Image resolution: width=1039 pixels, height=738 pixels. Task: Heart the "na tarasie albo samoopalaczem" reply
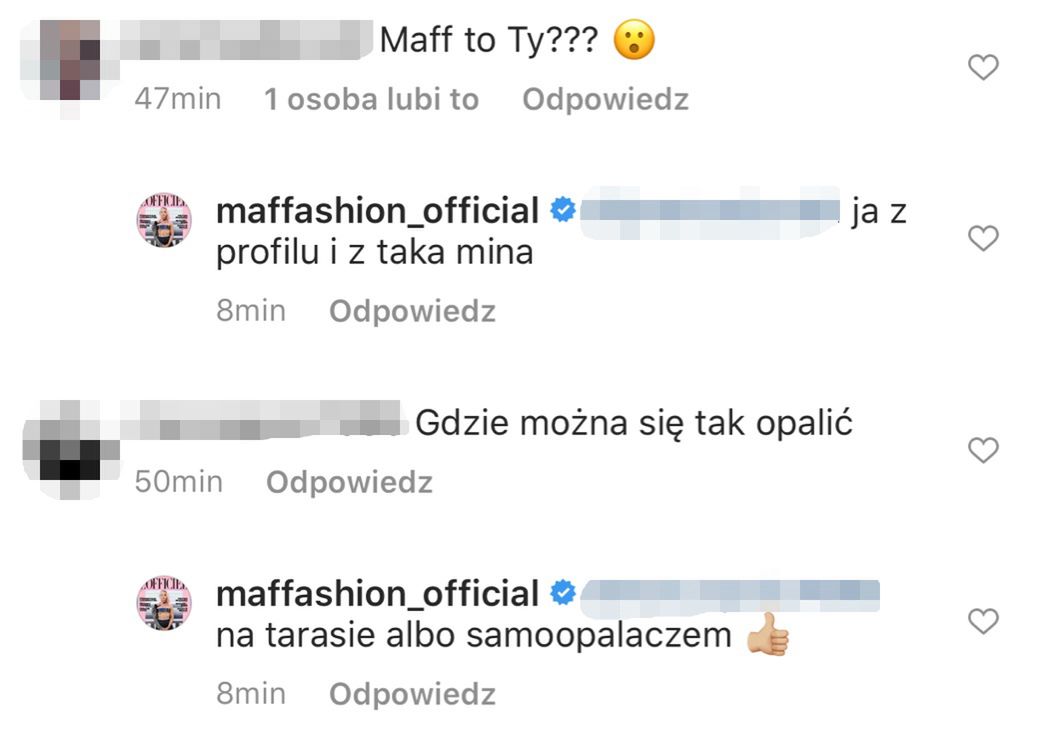(x=984, y=621)
